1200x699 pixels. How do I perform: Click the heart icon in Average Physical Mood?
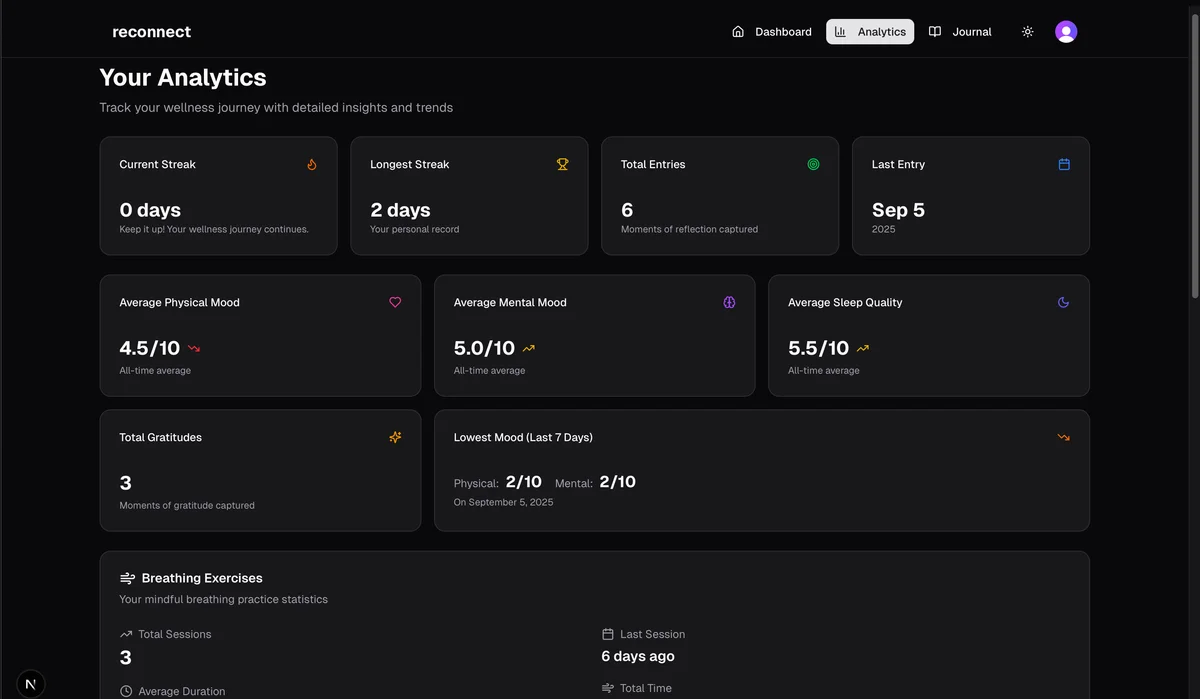395,303
